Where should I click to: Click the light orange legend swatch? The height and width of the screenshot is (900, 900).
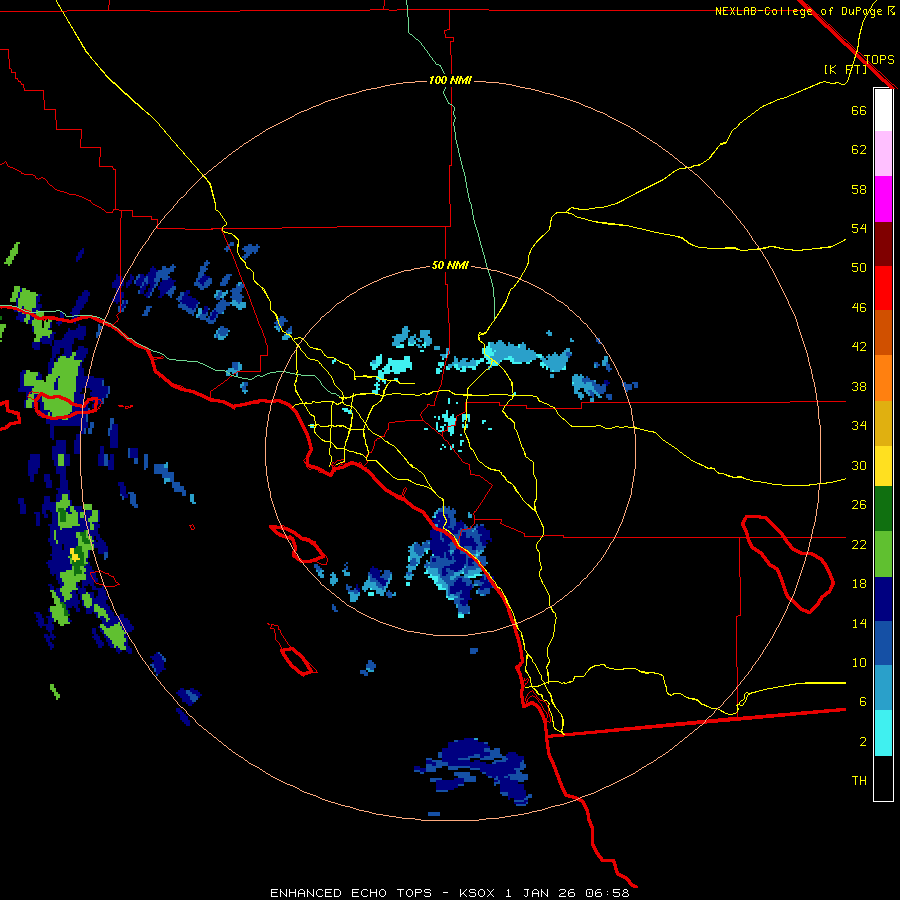click(x=883, y=378)
